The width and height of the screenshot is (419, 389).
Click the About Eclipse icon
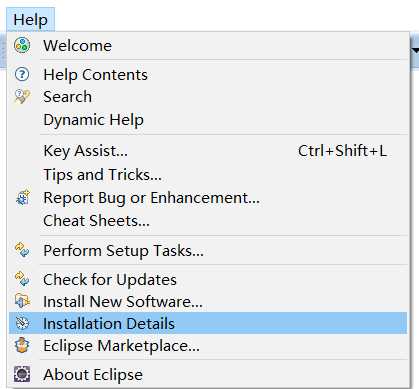[x=22, y=374]
